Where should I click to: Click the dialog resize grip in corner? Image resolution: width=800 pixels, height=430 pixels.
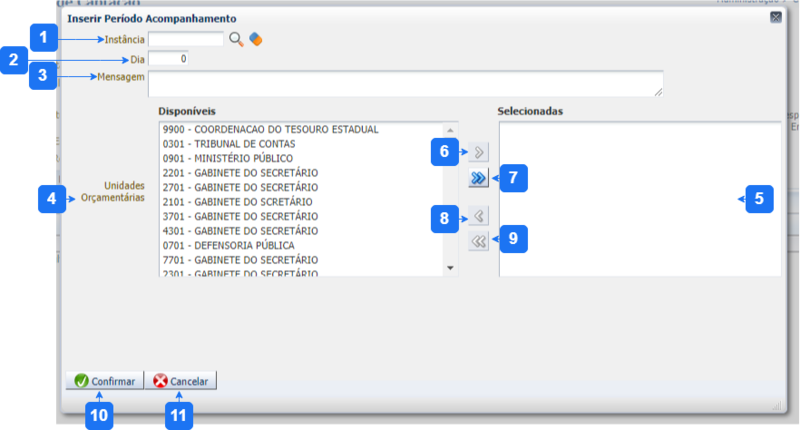point(775,405)
